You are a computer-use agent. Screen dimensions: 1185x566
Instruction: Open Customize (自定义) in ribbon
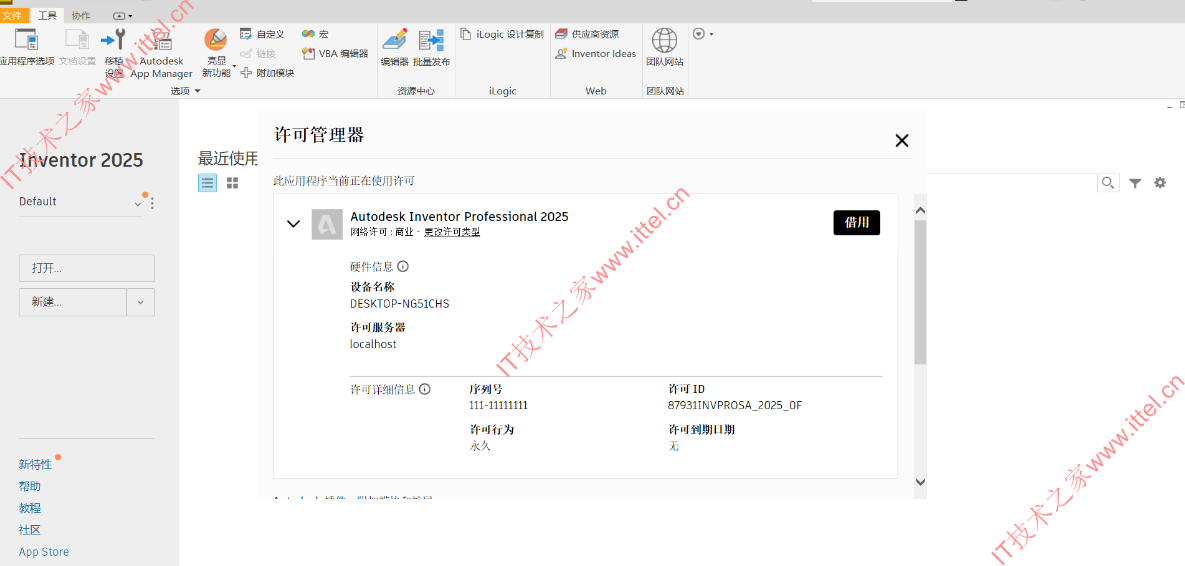pyautogui.click(x=261, y=34)
